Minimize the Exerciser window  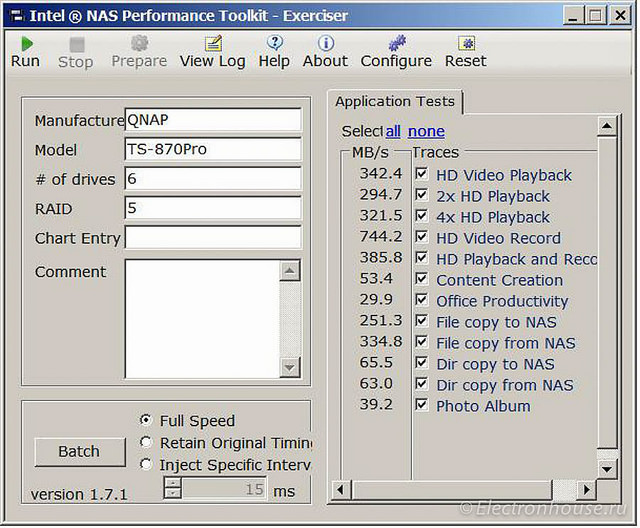(573, 16)
